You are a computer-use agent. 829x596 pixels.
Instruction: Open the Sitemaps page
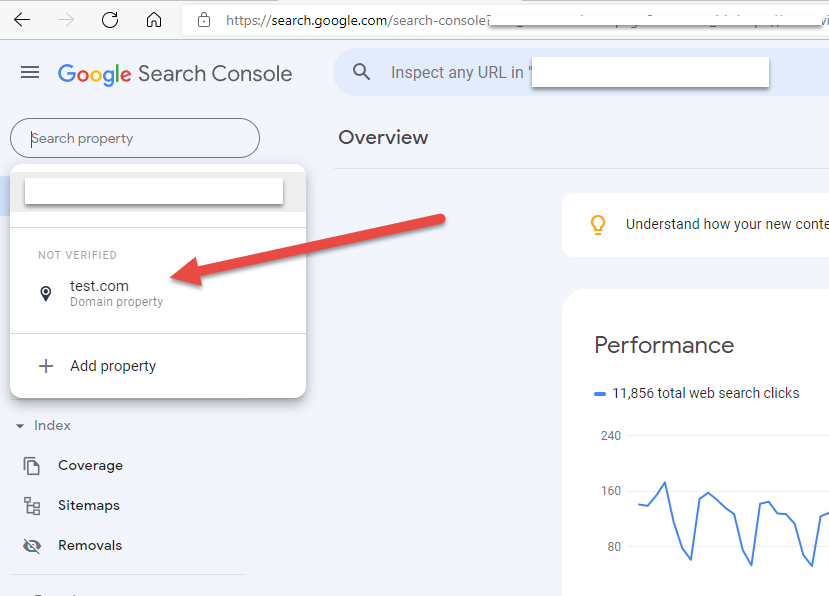(89, 506)
